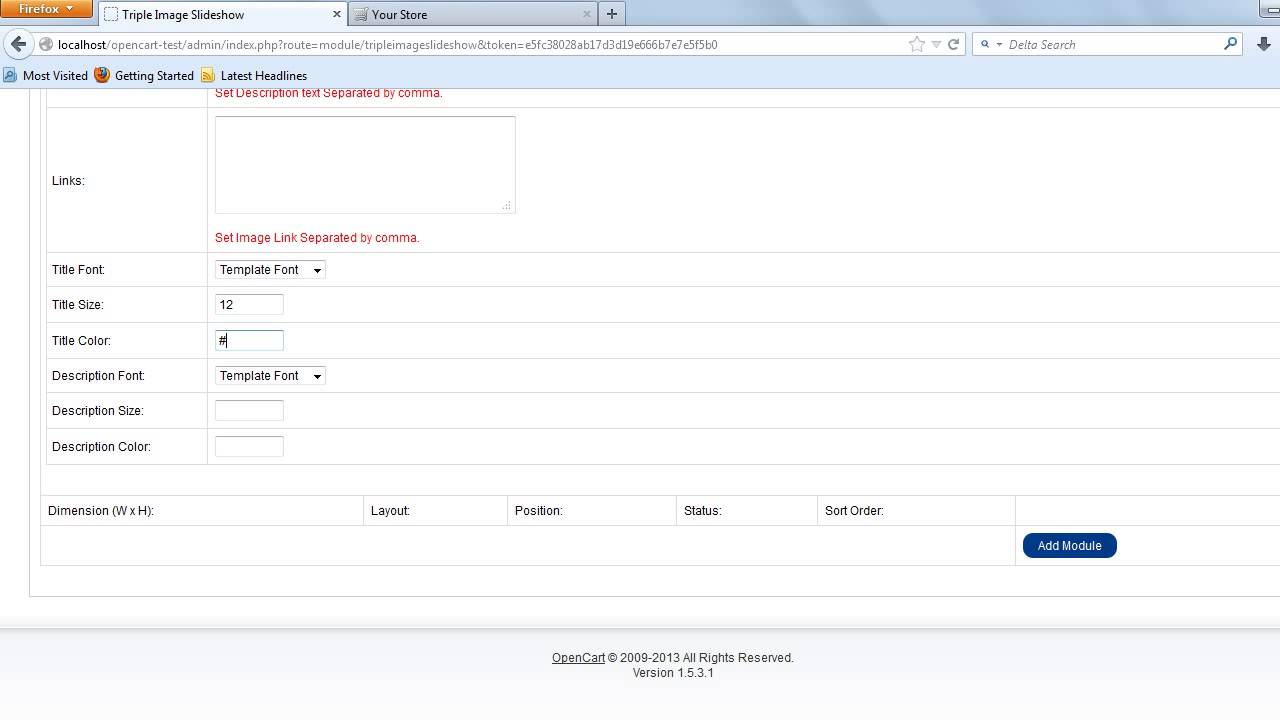Viewport: 1280px width, 720px height.
Task: Click the 'Dimension (W x H):' column header
Action: tap(100, 511)
